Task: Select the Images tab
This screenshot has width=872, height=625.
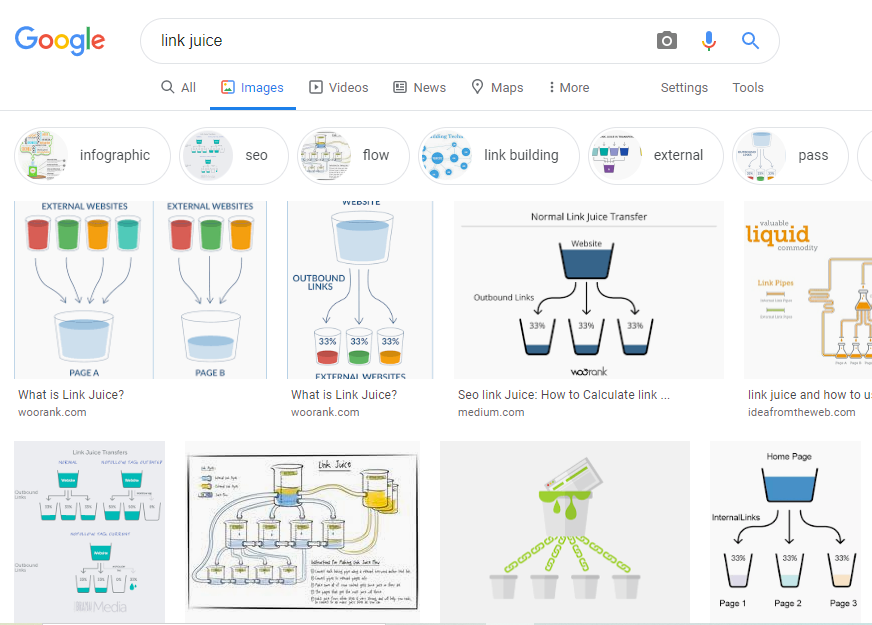Action: pyautogui.click(x=252, y=87)
